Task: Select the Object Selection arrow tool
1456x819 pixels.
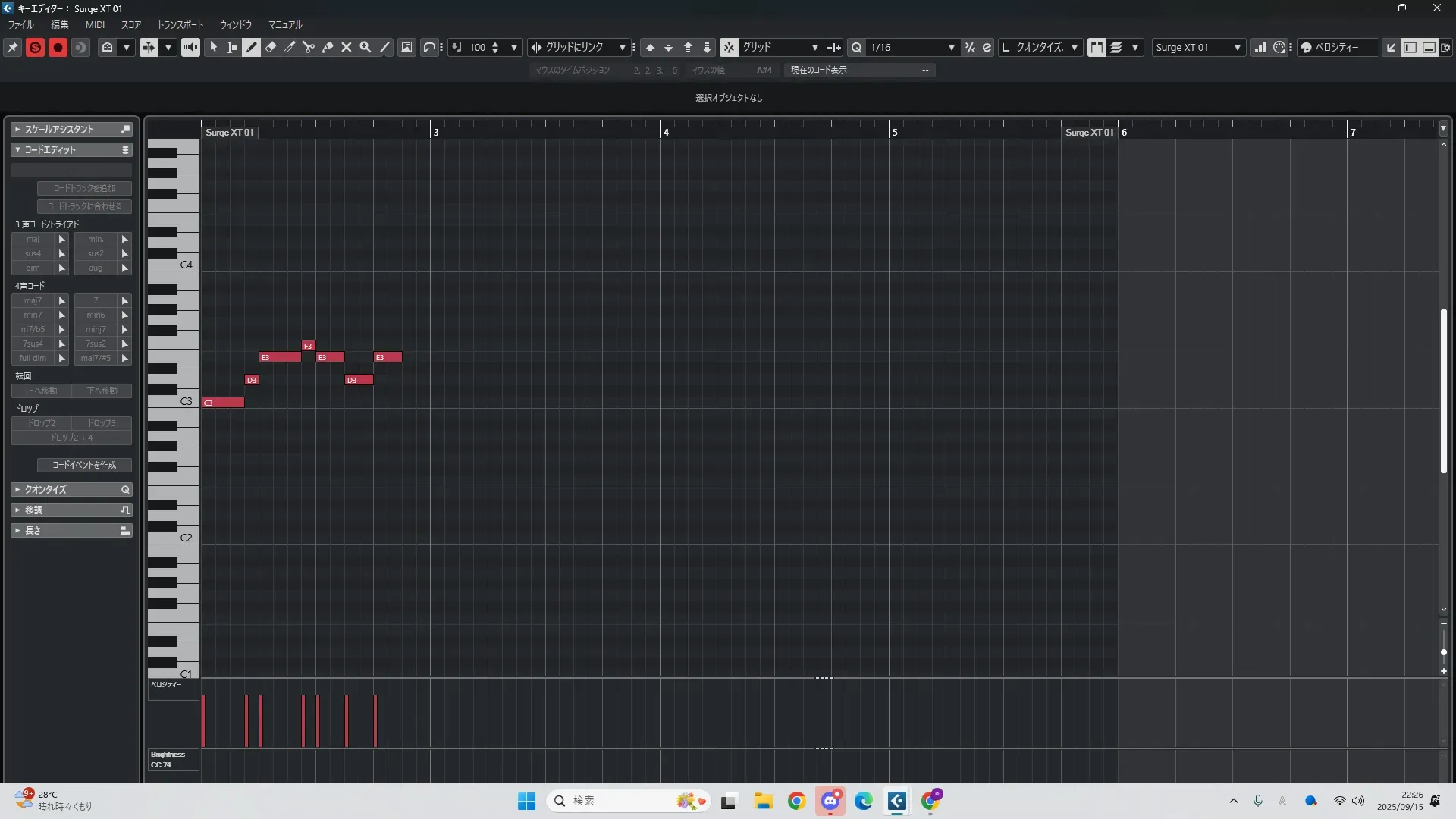Action: [x=214, y=47]
